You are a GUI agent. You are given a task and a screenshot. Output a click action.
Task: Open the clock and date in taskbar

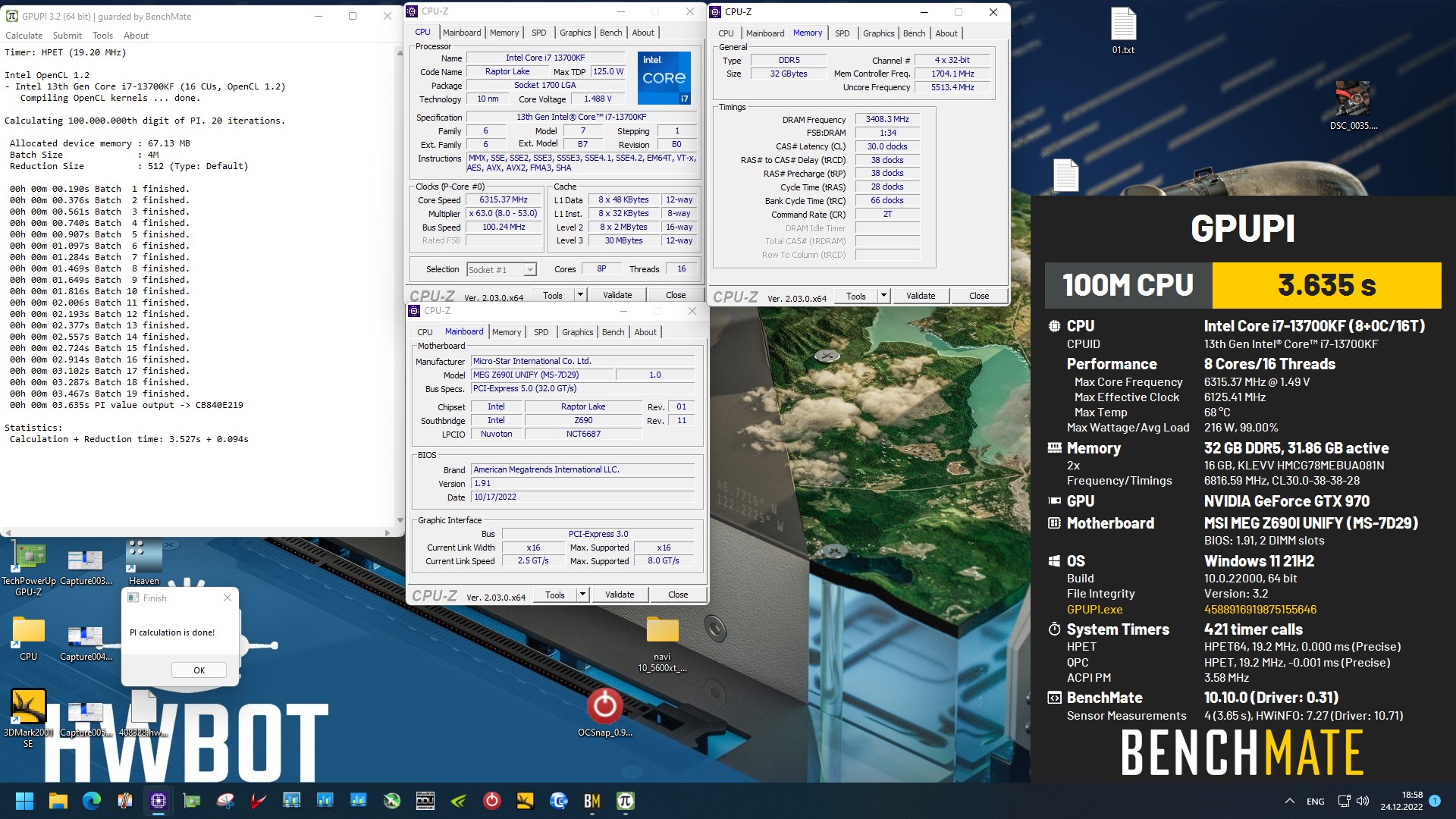coord(1401,801)
